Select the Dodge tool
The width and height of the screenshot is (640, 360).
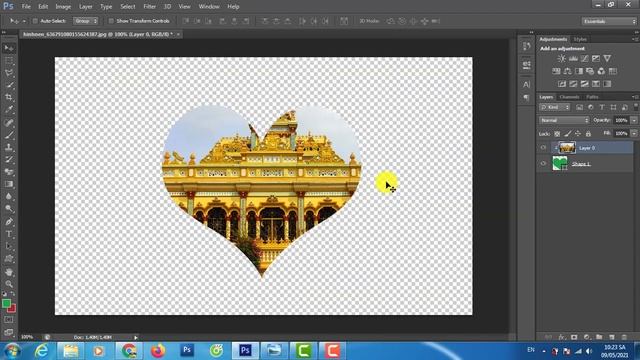click(x=9, y=209)
